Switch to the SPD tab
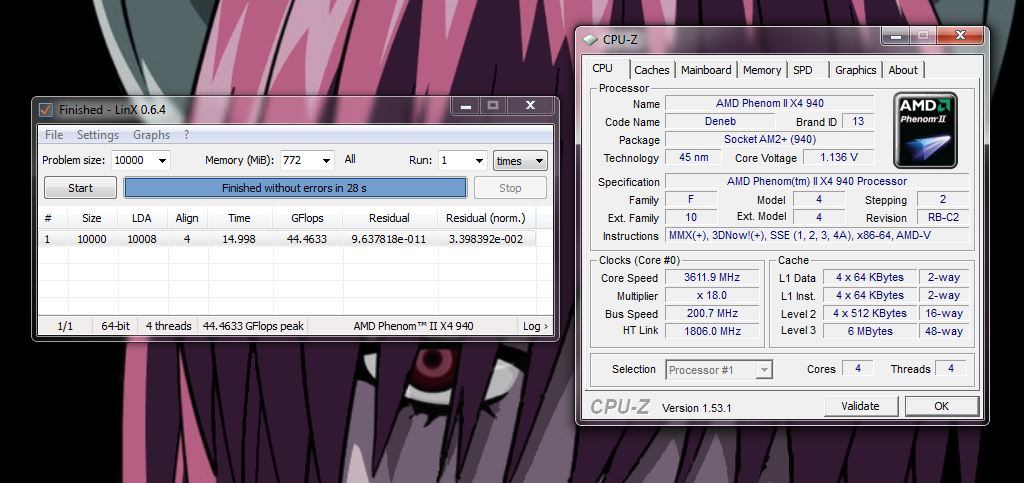 [x=803, y=70]
